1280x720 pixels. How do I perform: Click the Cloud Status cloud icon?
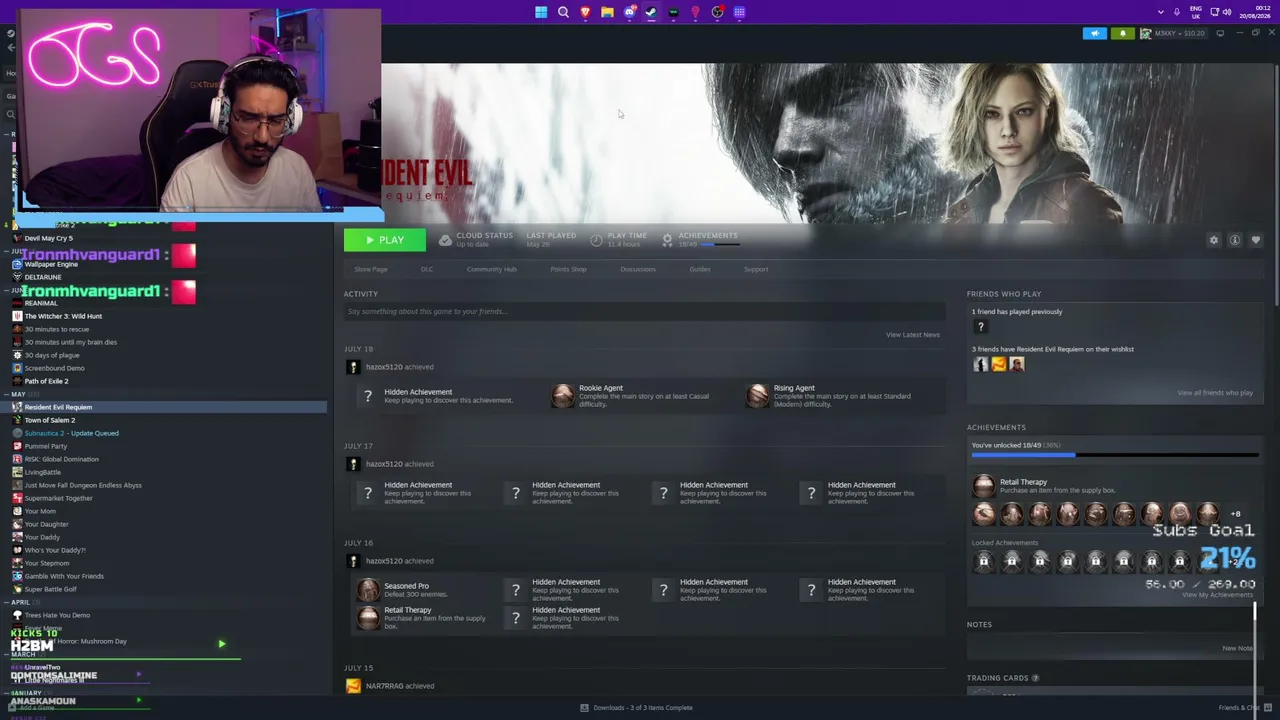pyautogui.click(x=445, y=240)
